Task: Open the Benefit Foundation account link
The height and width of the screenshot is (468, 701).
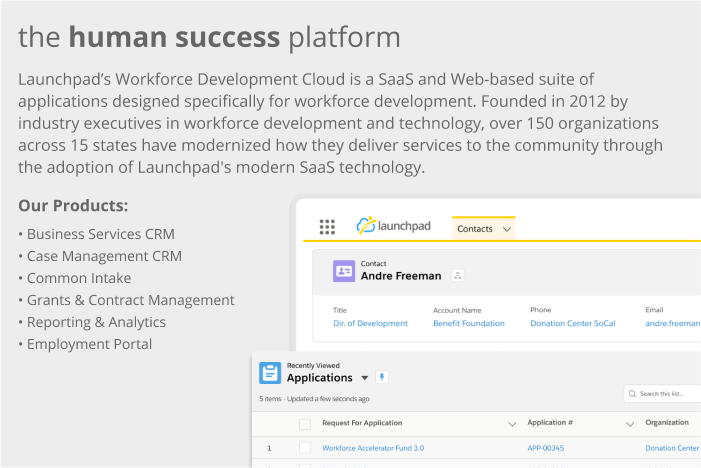Action: pyautogui.click(x=469, y=323)
